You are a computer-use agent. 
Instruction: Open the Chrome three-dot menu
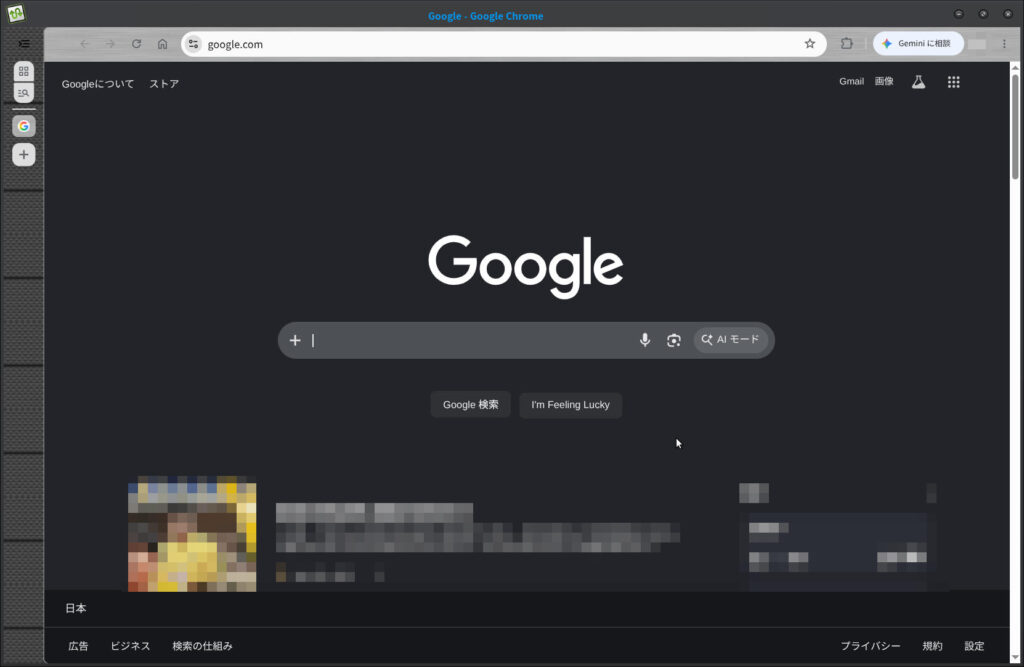tap(1004, 44)
